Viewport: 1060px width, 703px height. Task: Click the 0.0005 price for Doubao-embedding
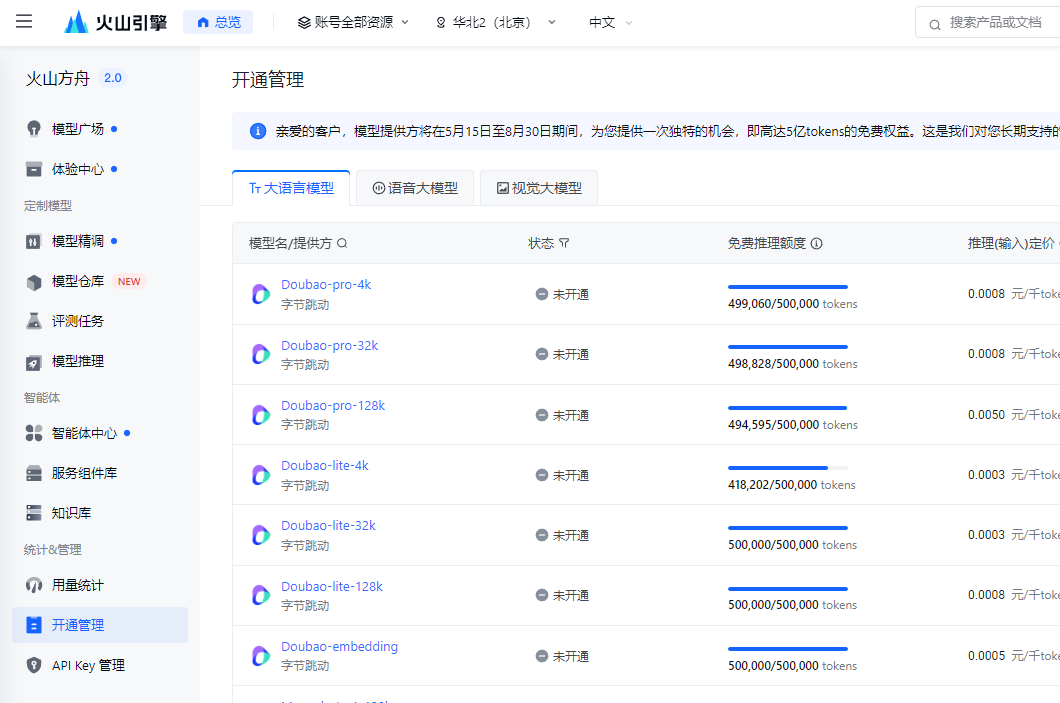tap(986, 656)
